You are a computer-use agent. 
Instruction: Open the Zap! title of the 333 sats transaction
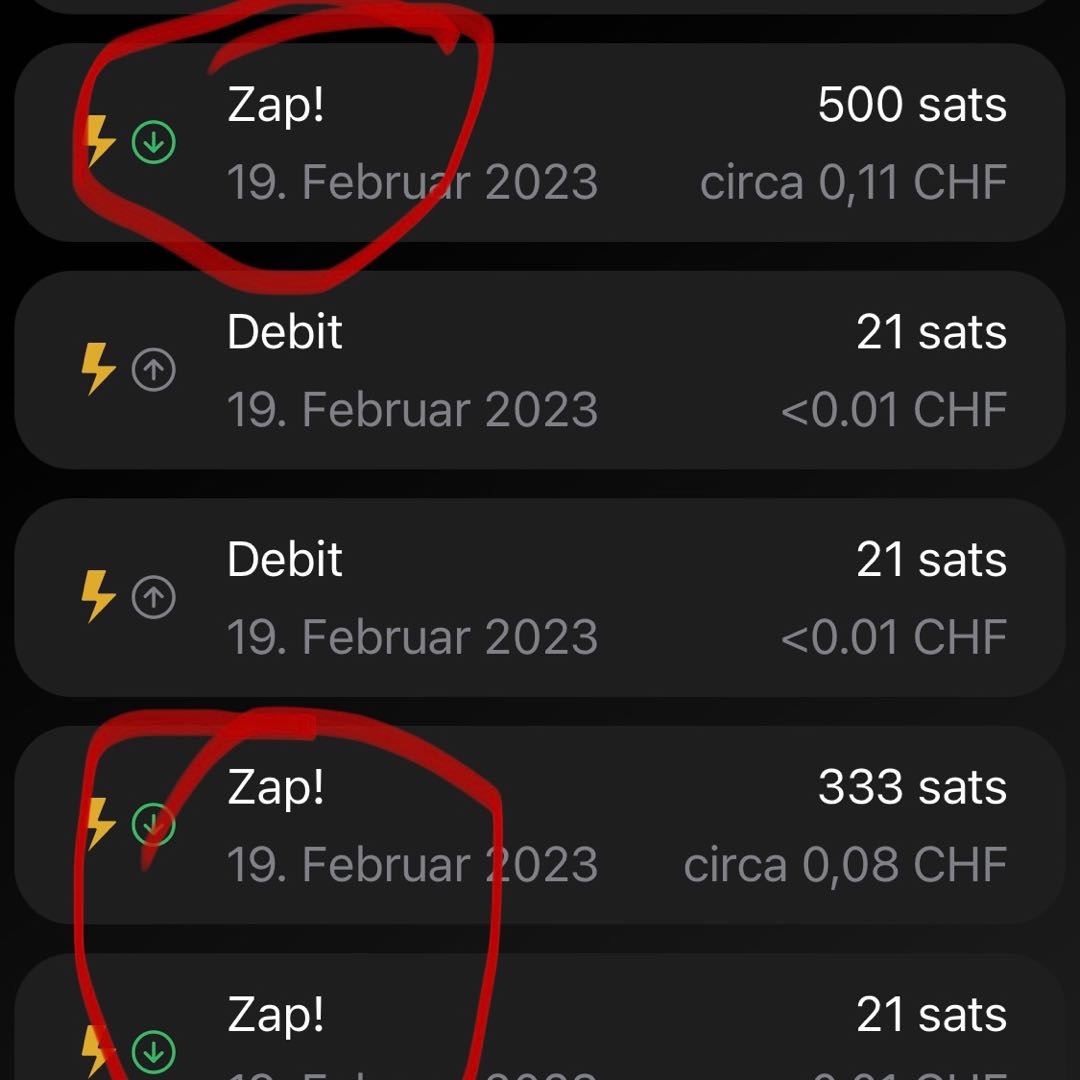point(276,788)
